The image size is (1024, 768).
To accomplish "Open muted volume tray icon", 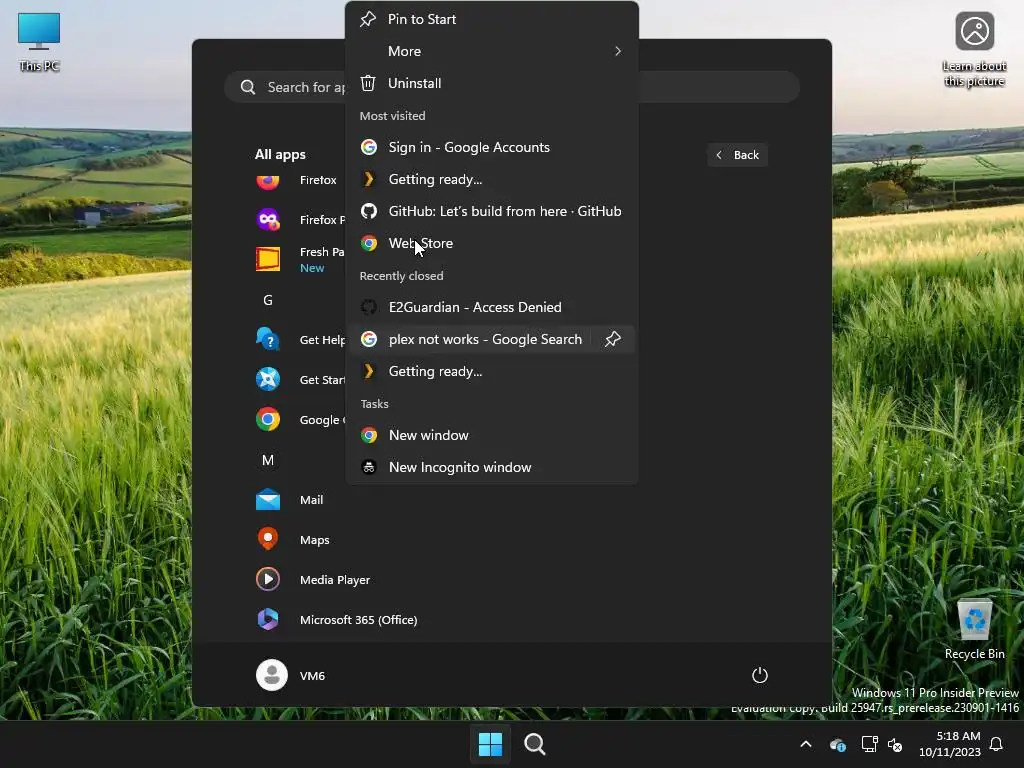I will (x=895, y=744).
